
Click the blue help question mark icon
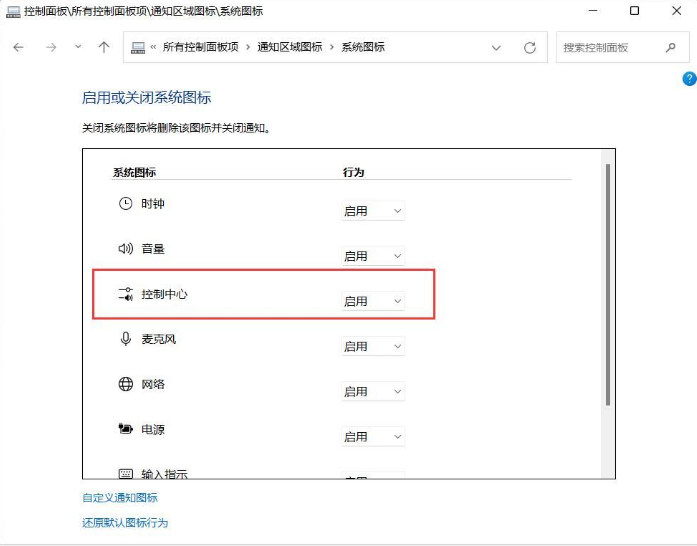point(689,79)
